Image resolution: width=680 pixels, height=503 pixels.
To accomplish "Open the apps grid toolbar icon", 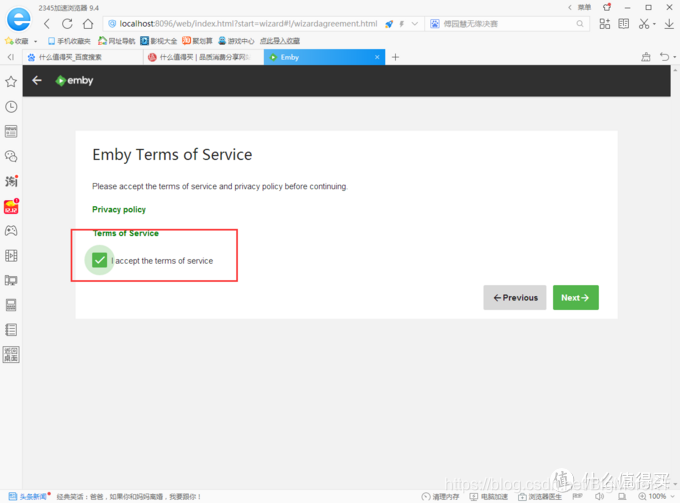I will (x=605, y=24).
